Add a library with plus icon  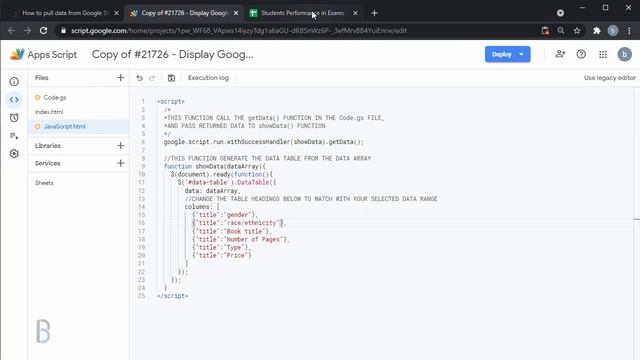[x=120, y=145]
